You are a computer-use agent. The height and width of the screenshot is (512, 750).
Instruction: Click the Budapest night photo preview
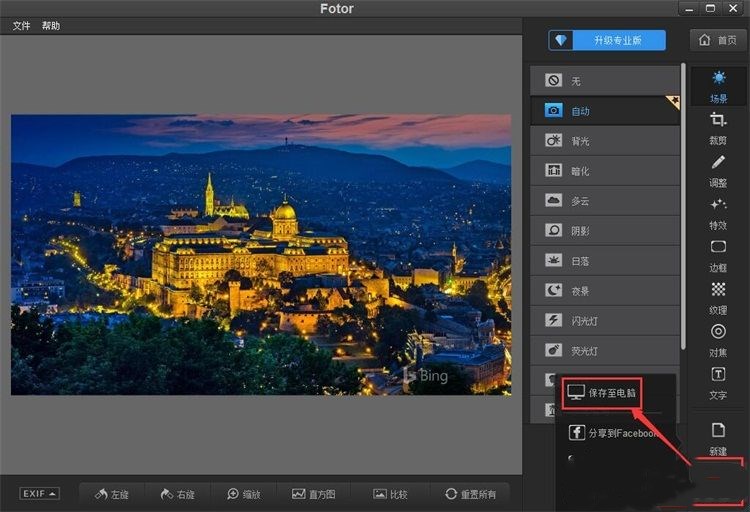[261, 254]
